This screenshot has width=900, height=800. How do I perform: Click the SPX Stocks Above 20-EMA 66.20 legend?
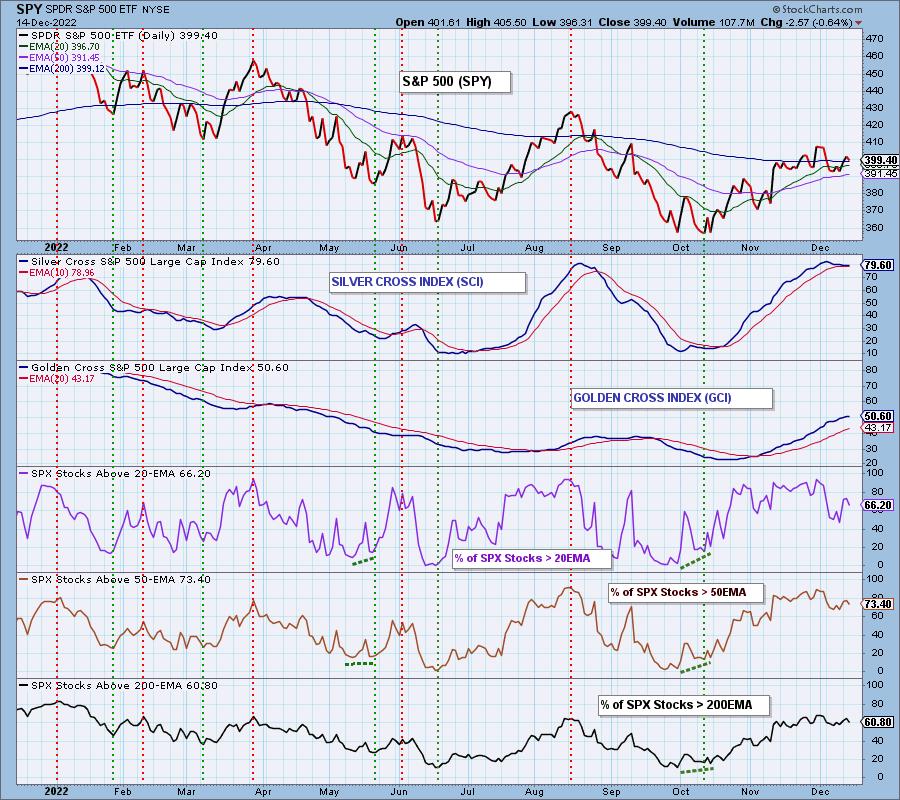point(115,474)
